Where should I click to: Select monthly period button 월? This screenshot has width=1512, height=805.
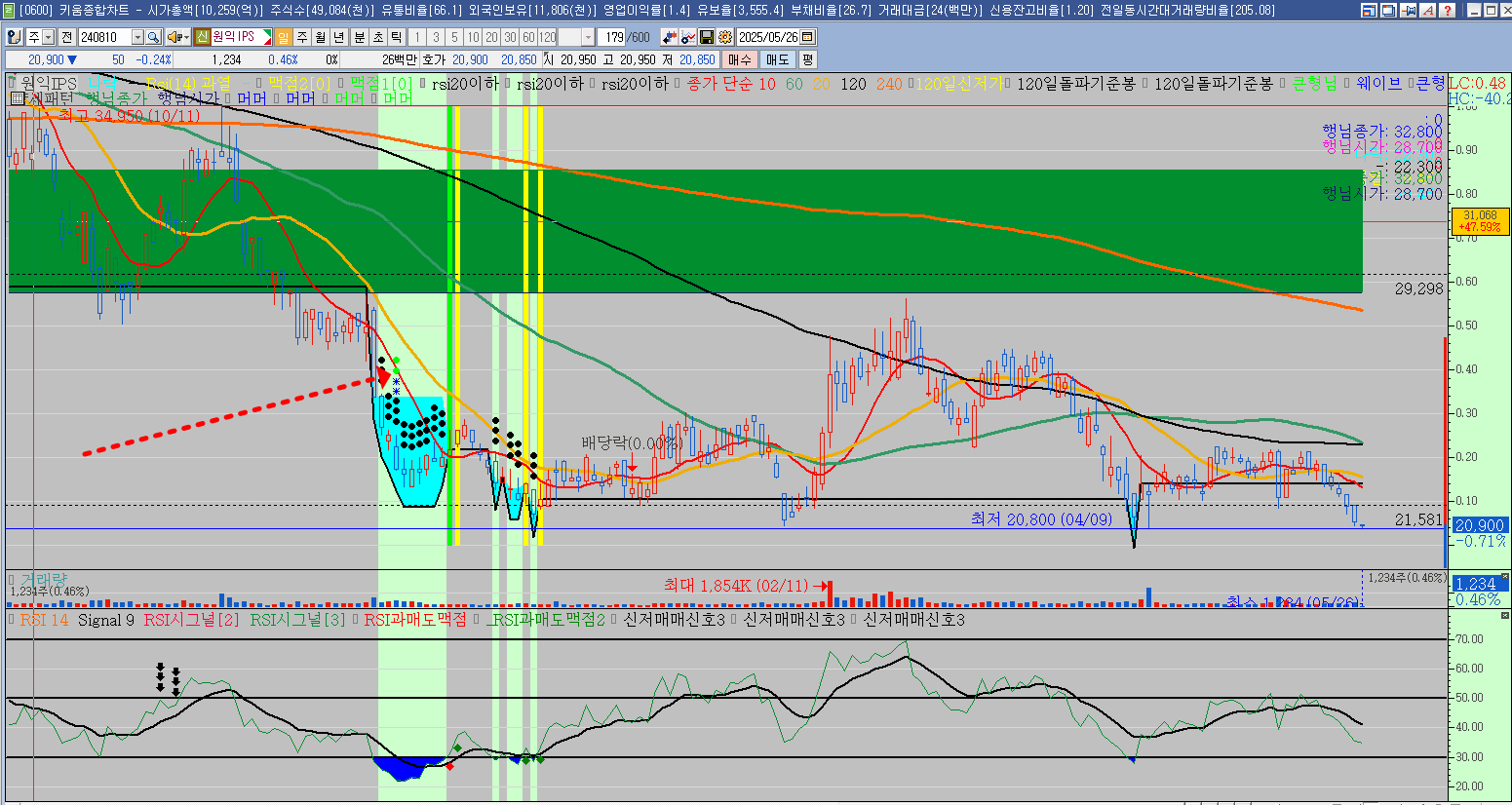coord(320,37)
